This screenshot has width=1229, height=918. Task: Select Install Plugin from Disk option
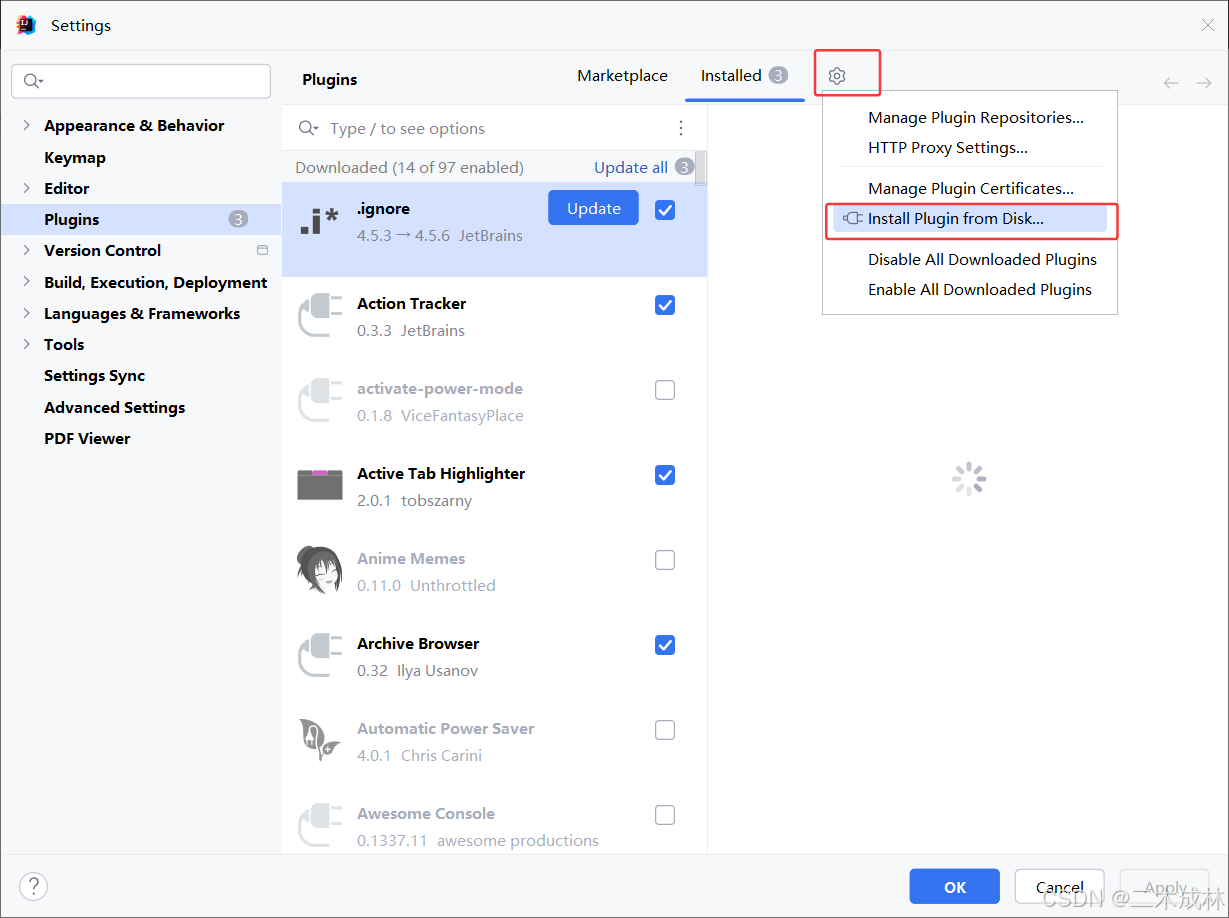970,219
